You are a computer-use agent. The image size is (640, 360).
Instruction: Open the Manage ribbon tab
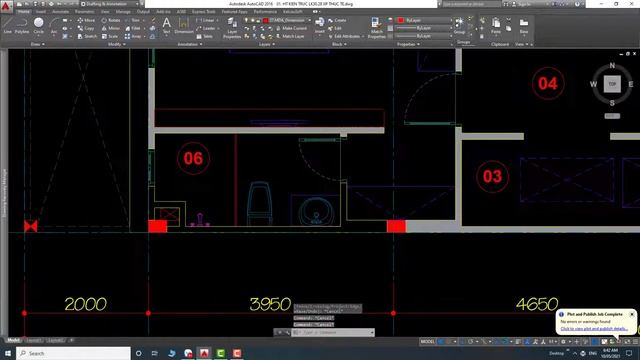[123, 12]
